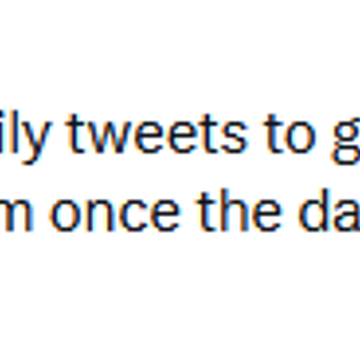Image resolution: width=360 pixels, height=360 pixels.
Task: Click the cut-off letter "g" ending first line
Action: click(346, 142)
